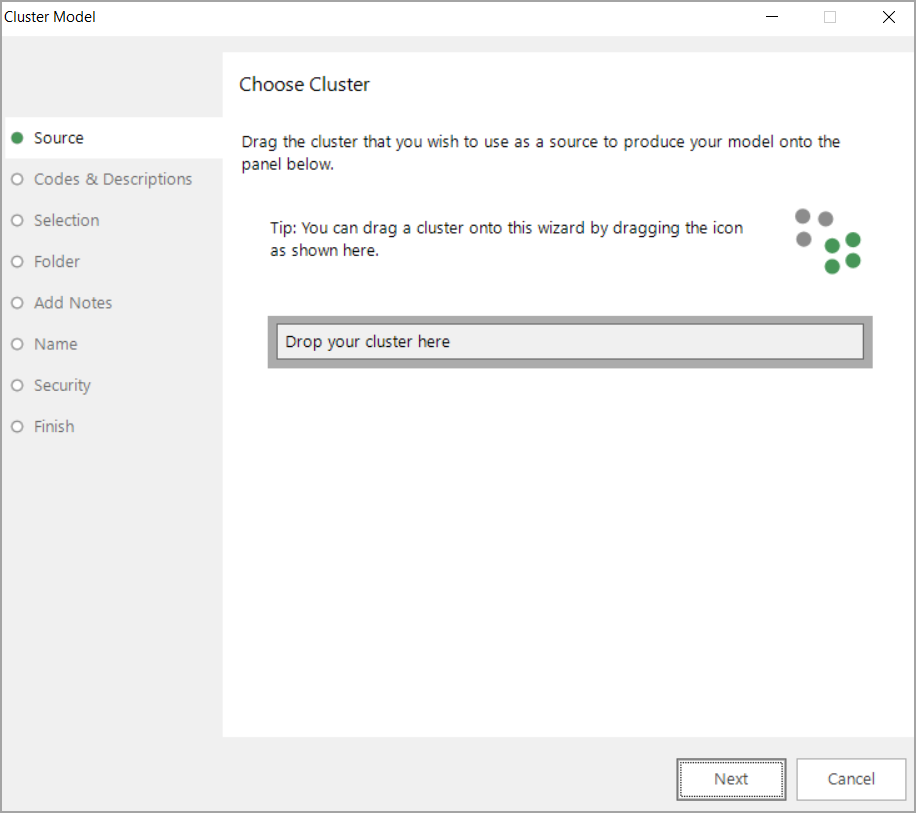Jump to the Name step

(55, 344)
